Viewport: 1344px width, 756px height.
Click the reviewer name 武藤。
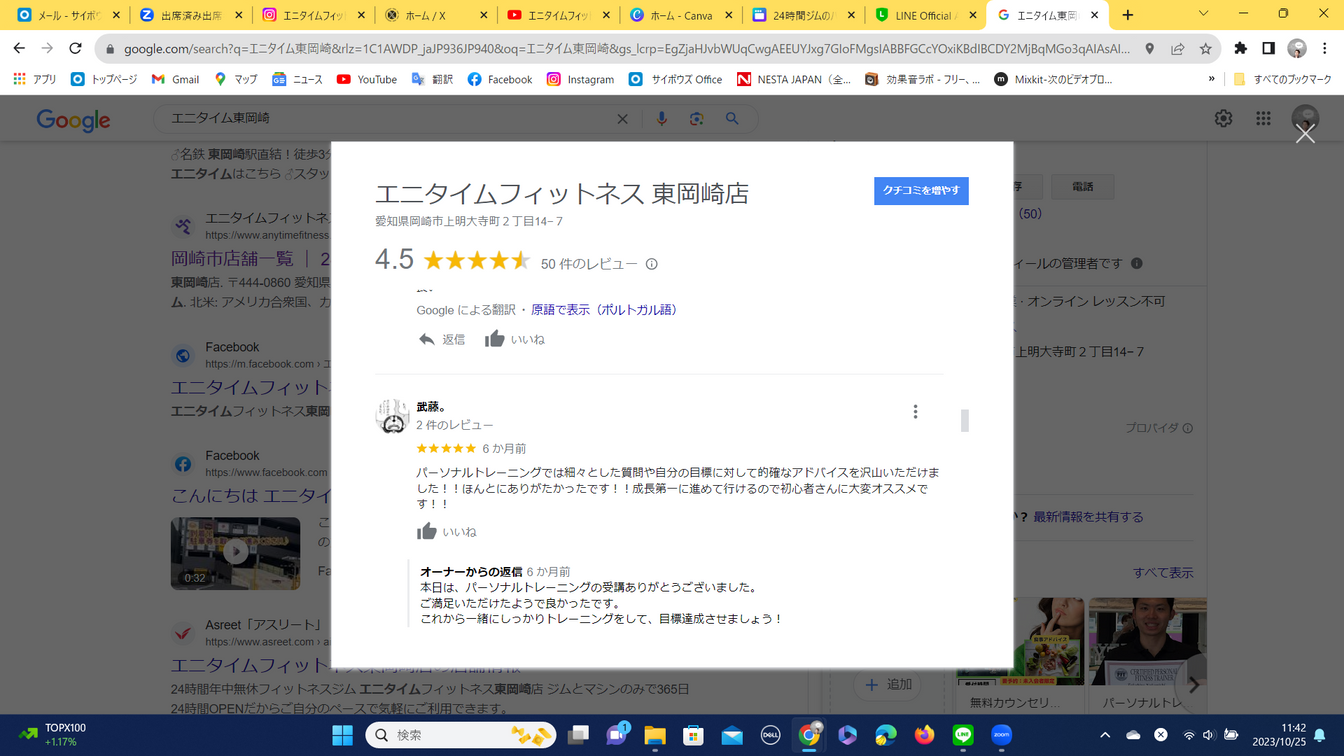click(431, 407)
